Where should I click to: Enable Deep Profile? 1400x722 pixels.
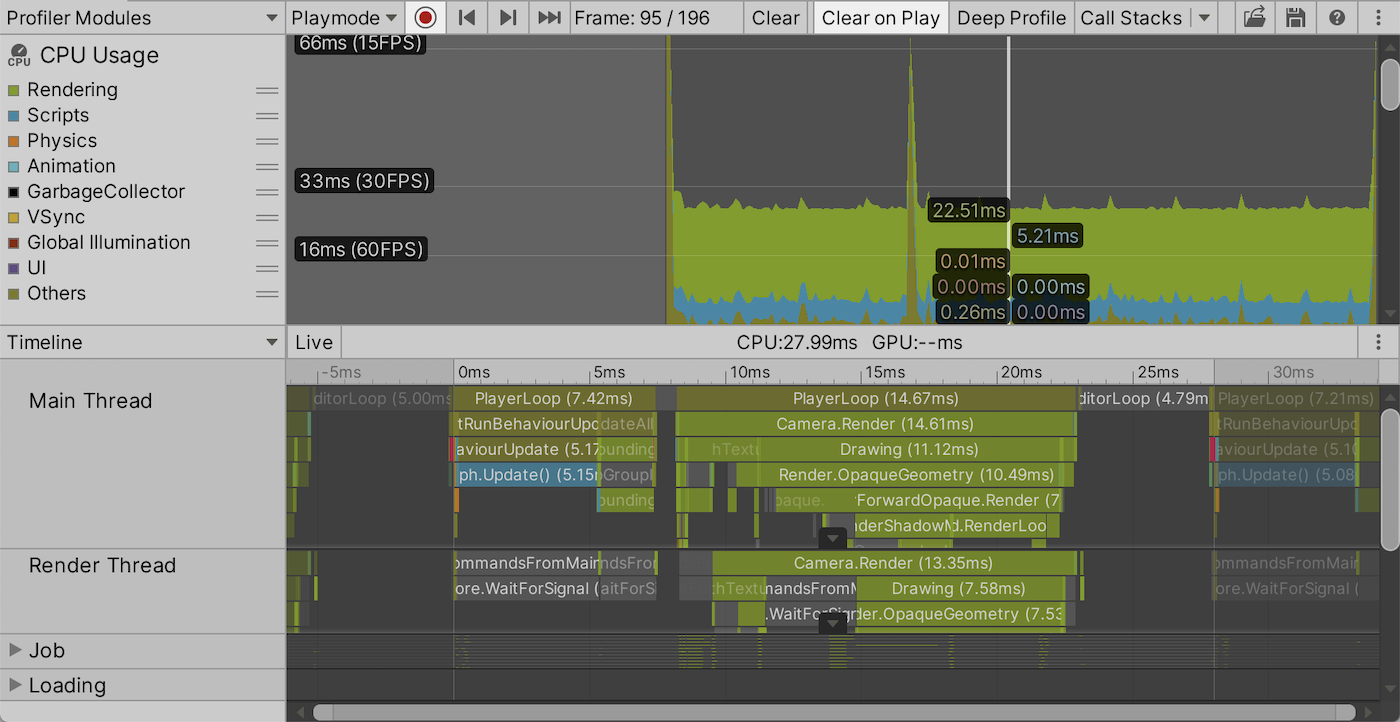[1011, 18]
